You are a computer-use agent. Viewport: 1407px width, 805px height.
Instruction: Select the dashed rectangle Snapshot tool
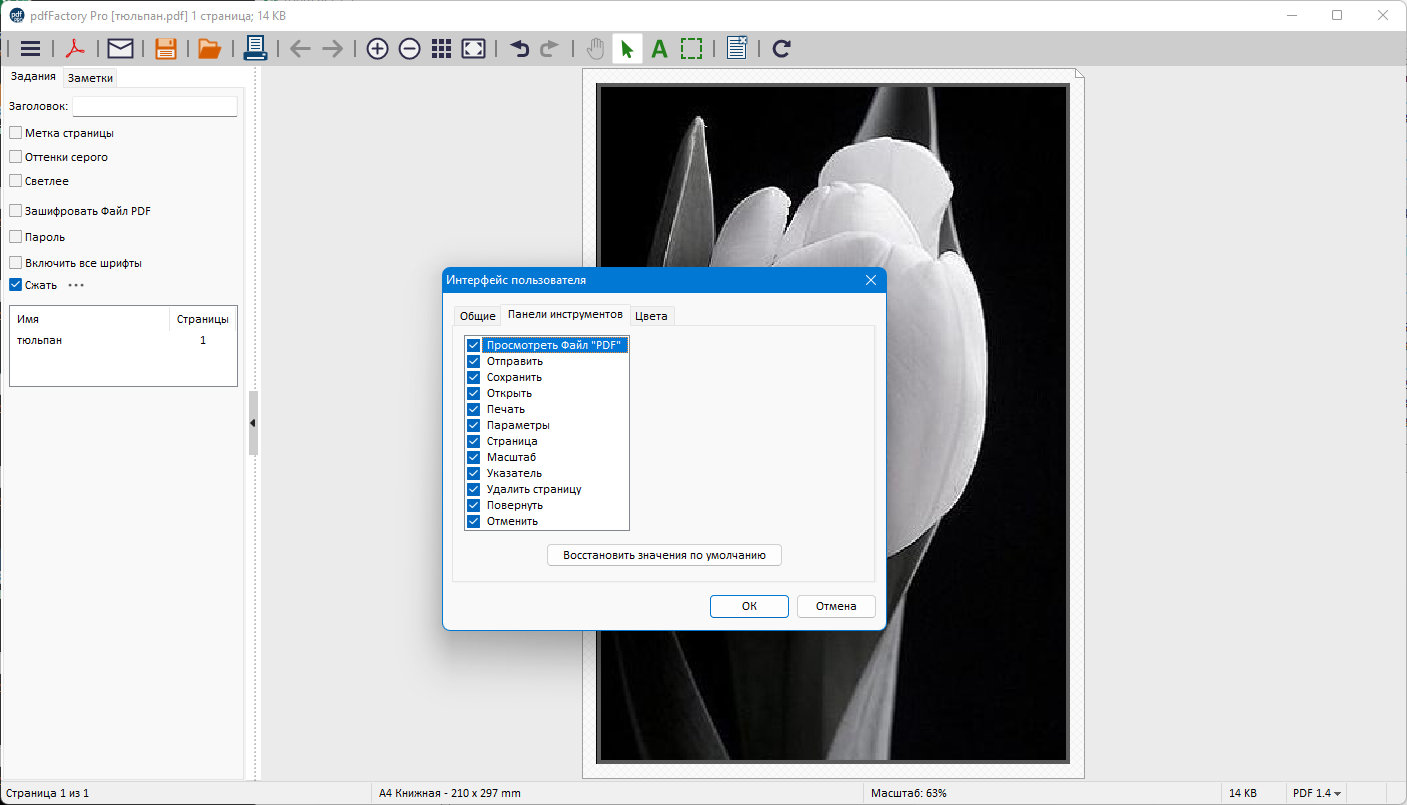[x=691, y=48]
